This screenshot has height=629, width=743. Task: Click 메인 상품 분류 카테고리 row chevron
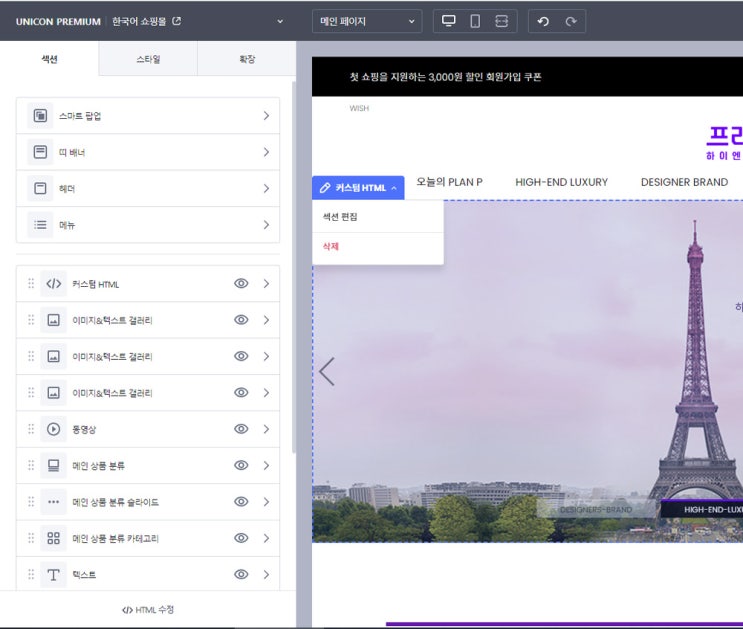[x=266, y=538]
